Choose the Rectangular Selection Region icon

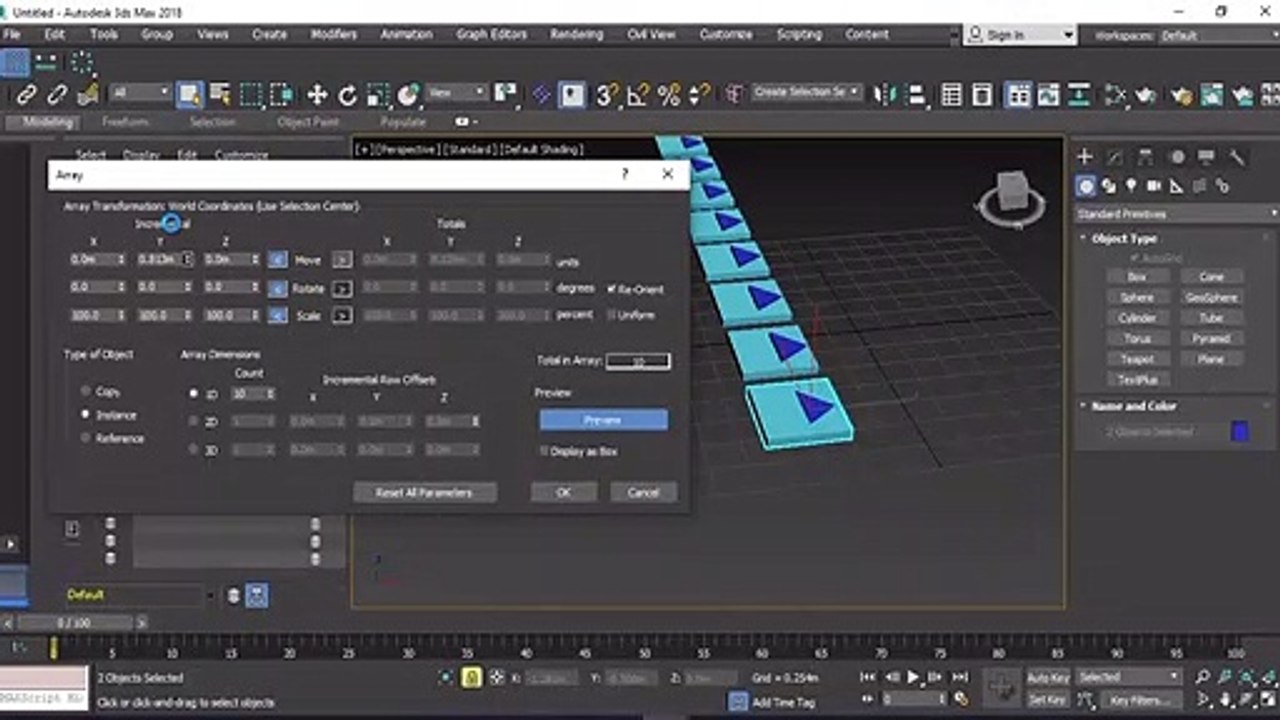point(250,95)
